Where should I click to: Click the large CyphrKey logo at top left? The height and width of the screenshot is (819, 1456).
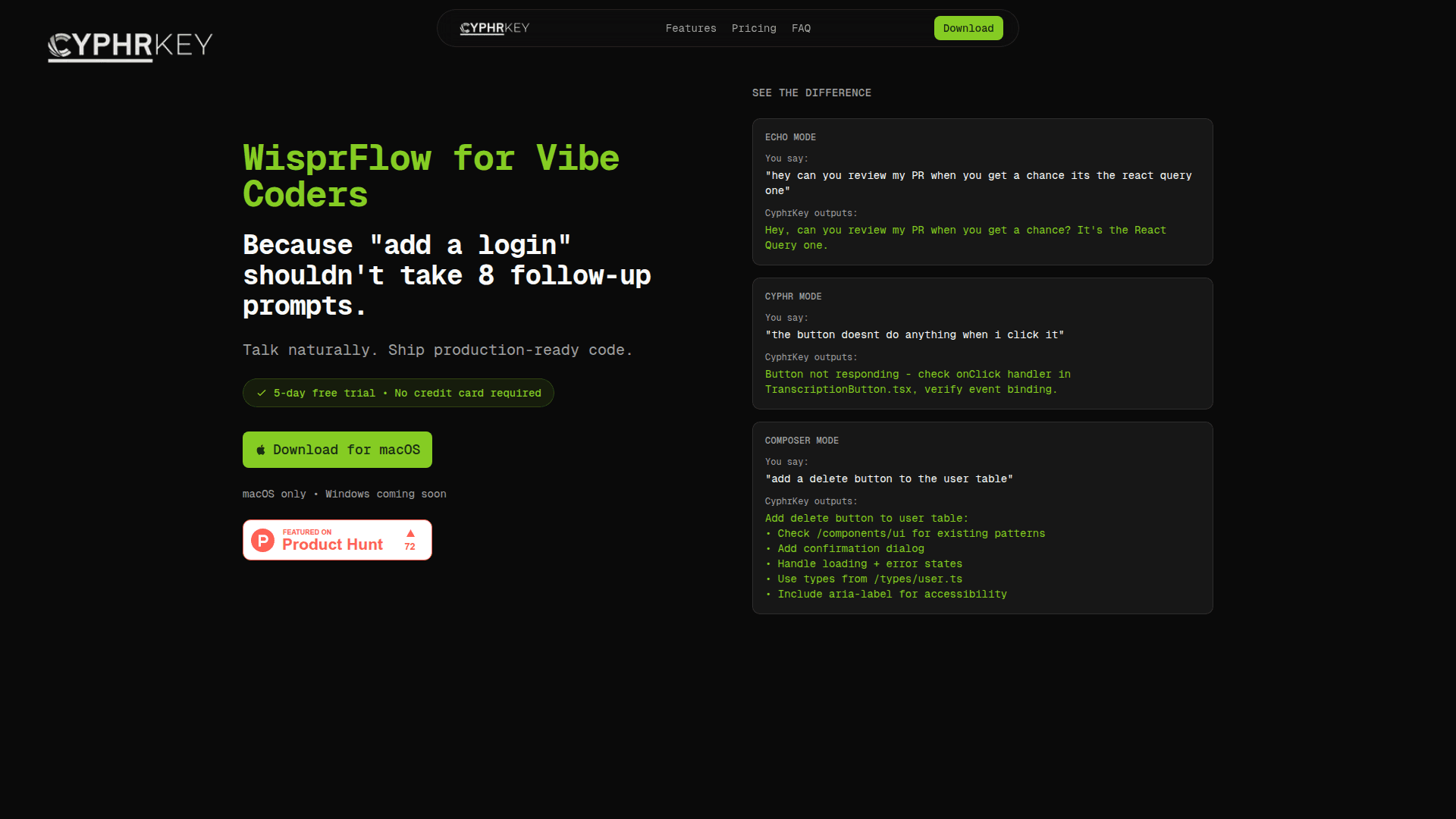click(x=130, y=45)
